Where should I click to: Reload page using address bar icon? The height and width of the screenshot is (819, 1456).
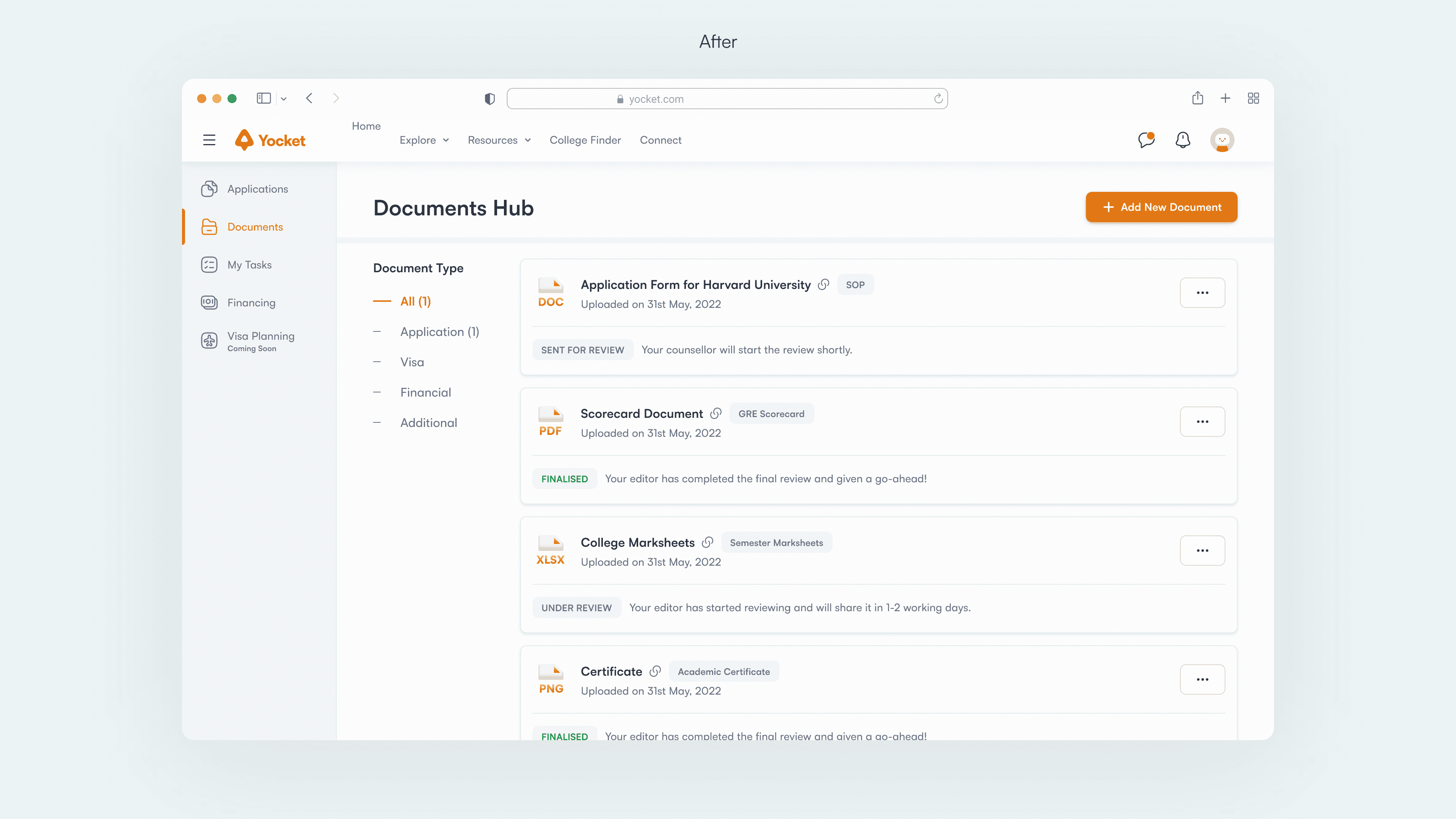pyautogui.click(x=938, y=99)
